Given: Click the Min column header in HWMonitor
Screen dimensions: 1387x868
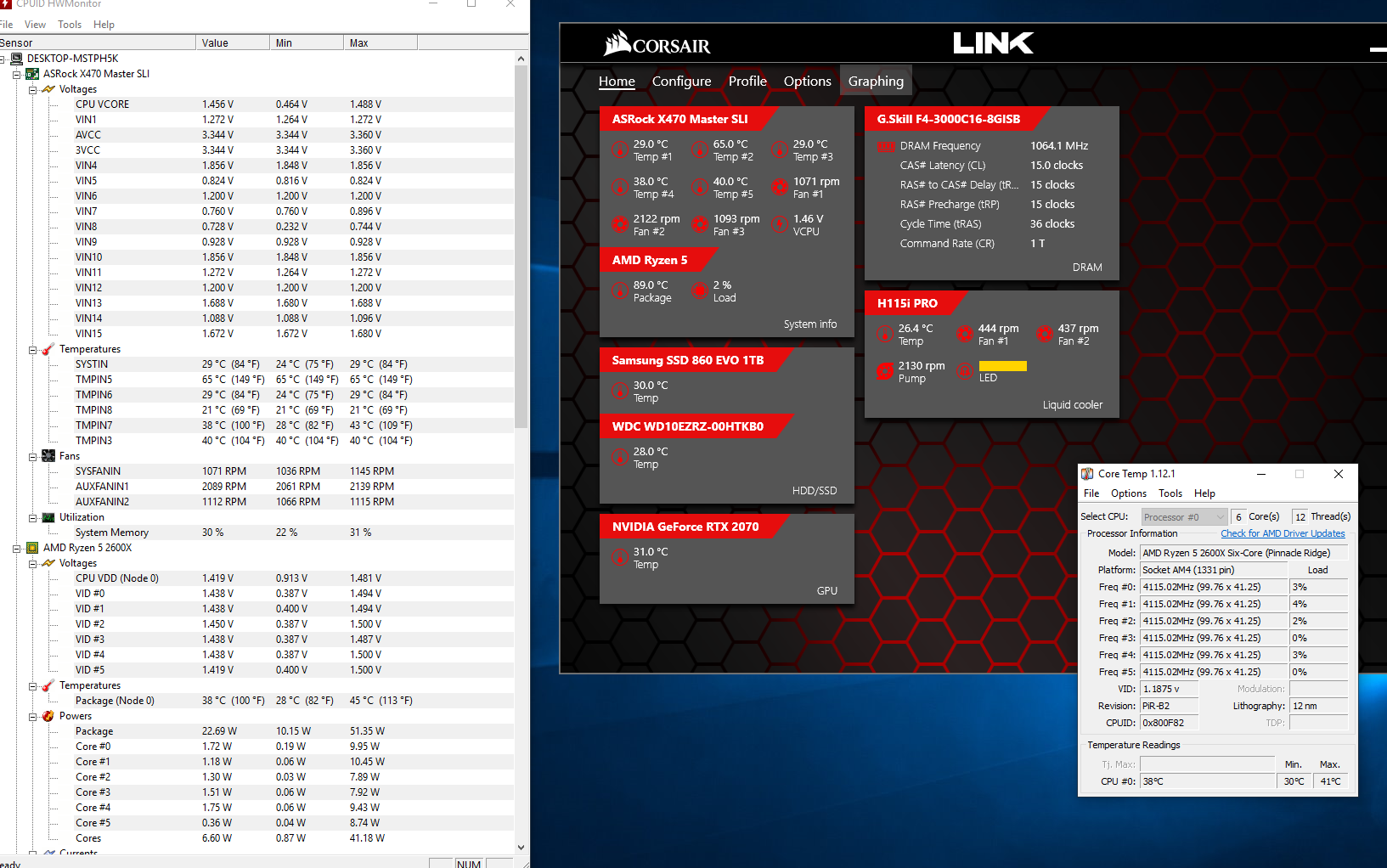Looking at the screenshot, I should coord(307,43).
